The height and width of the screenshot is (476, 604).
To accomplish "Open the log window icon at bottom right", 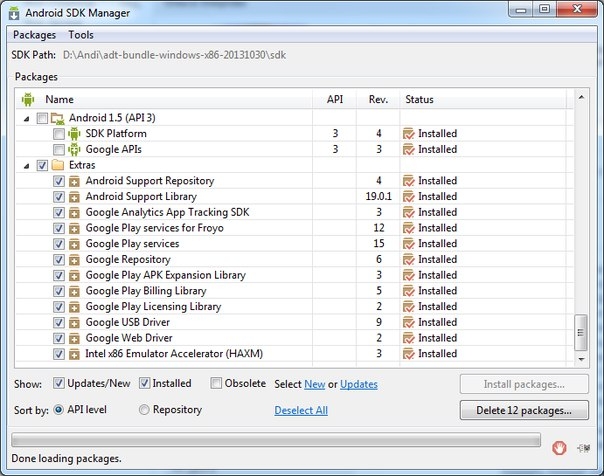I will (584, 448).
